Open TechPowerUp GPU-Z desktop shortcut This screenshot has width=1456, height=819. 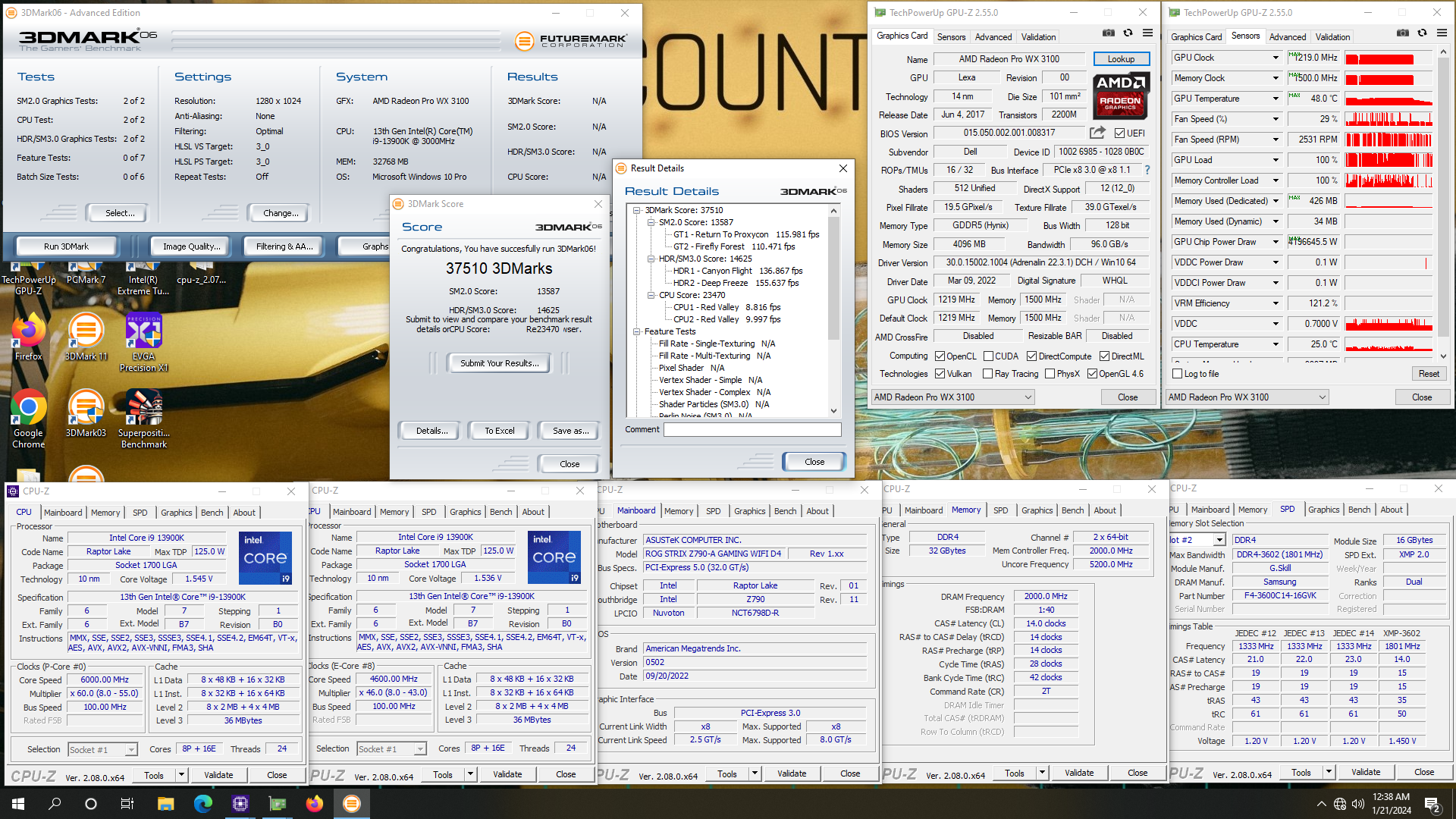(x=29, y=279)
